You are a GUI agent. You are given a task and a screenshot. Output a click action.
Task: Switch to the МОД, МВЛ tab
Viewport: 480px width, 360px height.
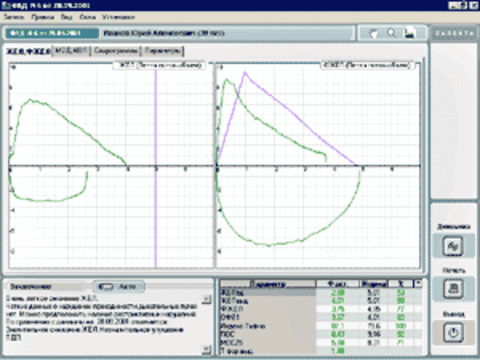click(x=72, y=51)
